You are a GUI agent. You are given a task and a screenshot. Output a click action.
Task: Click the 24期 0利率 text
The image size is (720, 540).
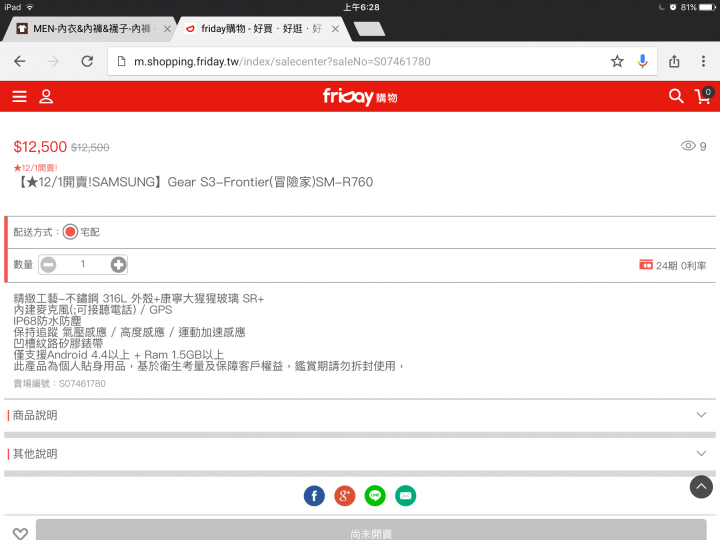681,266
